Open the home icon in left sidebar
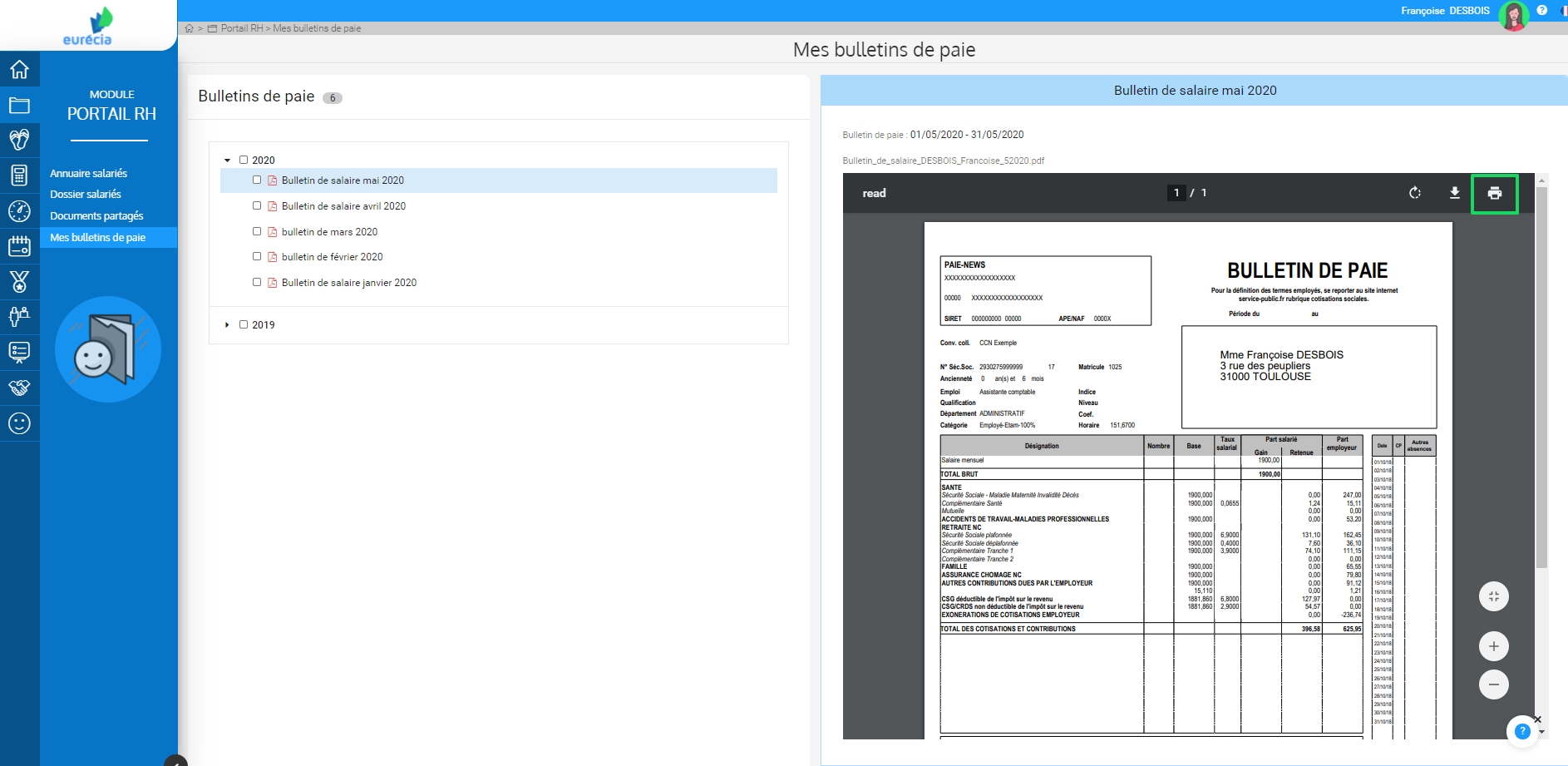The width and height of the screenshot is (1568, 766). 19,70
